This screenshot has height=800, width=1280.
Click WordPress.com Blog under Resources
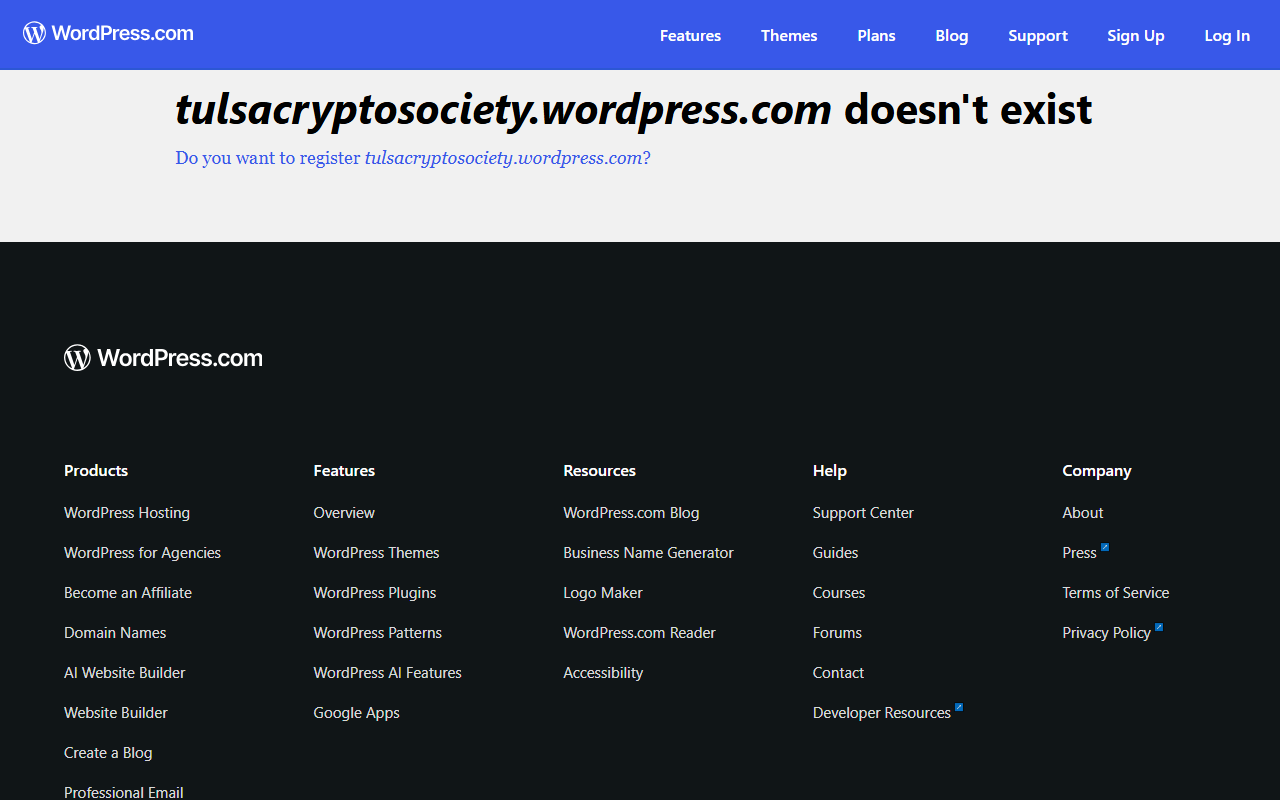coord(631,513)
